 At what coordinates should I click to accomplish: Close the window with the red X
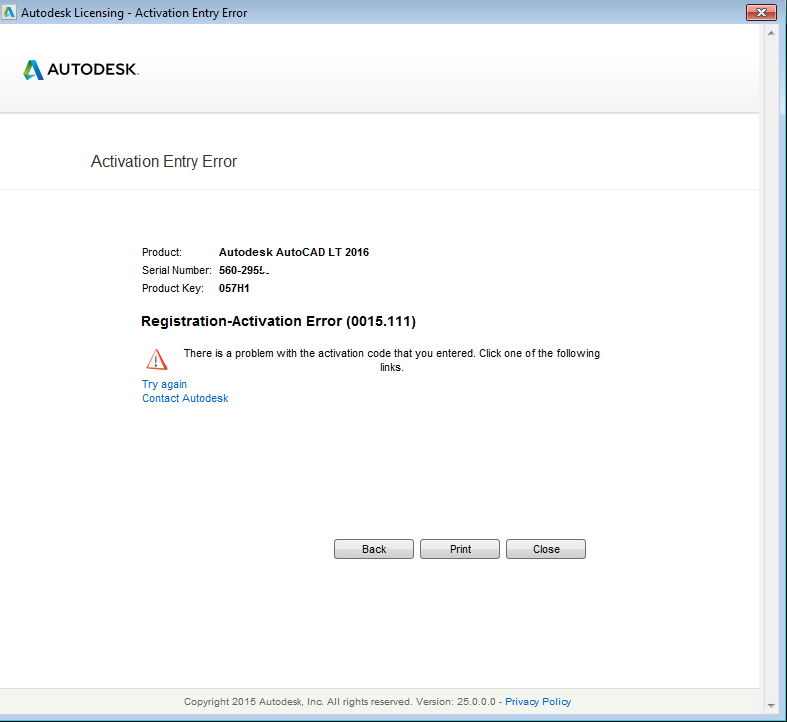pos(761,13)
